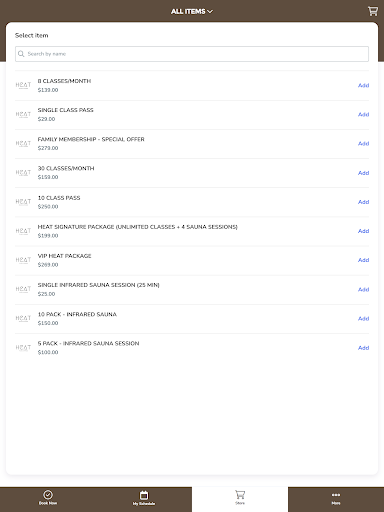
Task: Open the Book Now tab
Action: (48, 498)
